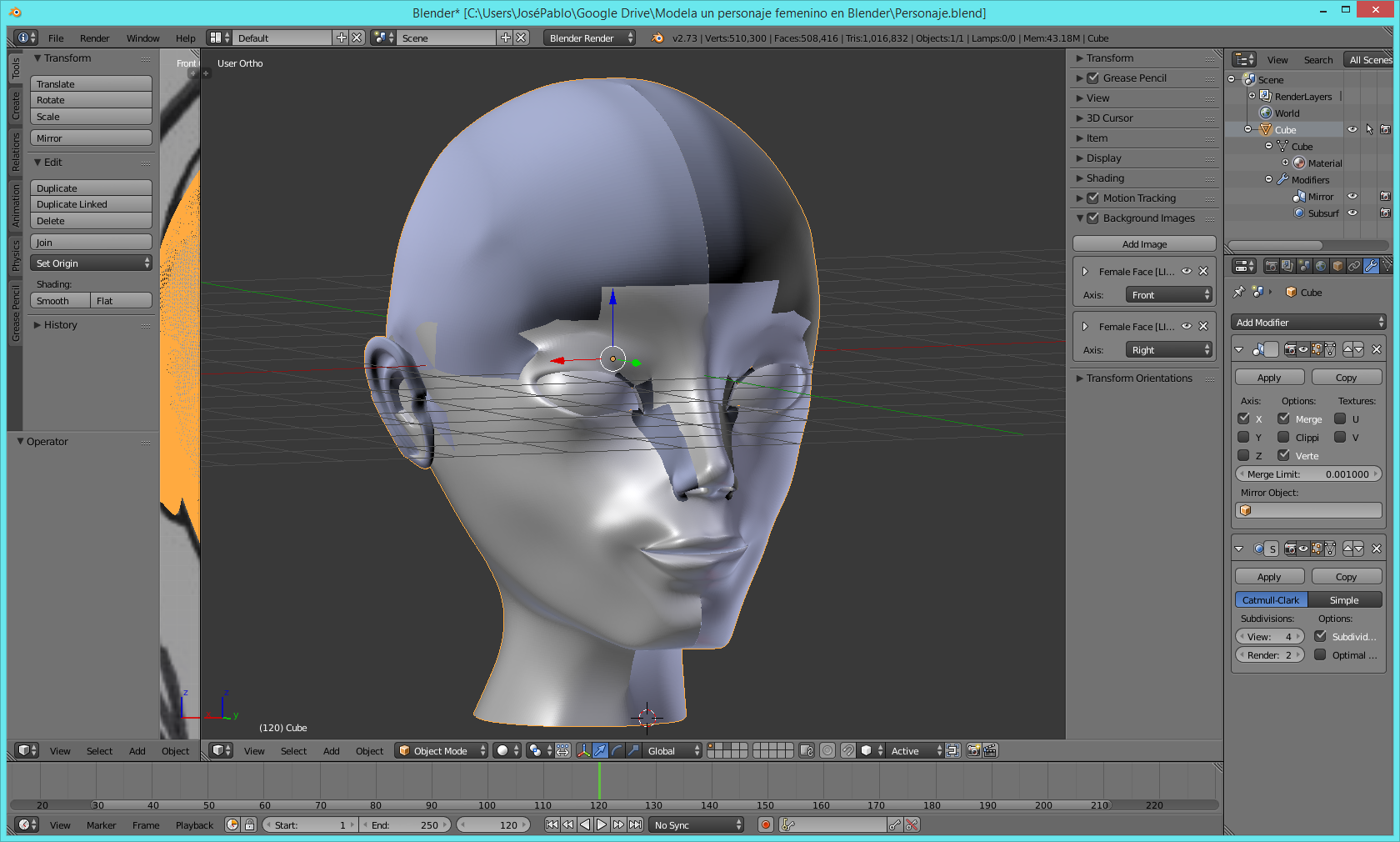Open the Render properties camera tab
This screenshot has height=842, width=1400.
pos(1271,267)
